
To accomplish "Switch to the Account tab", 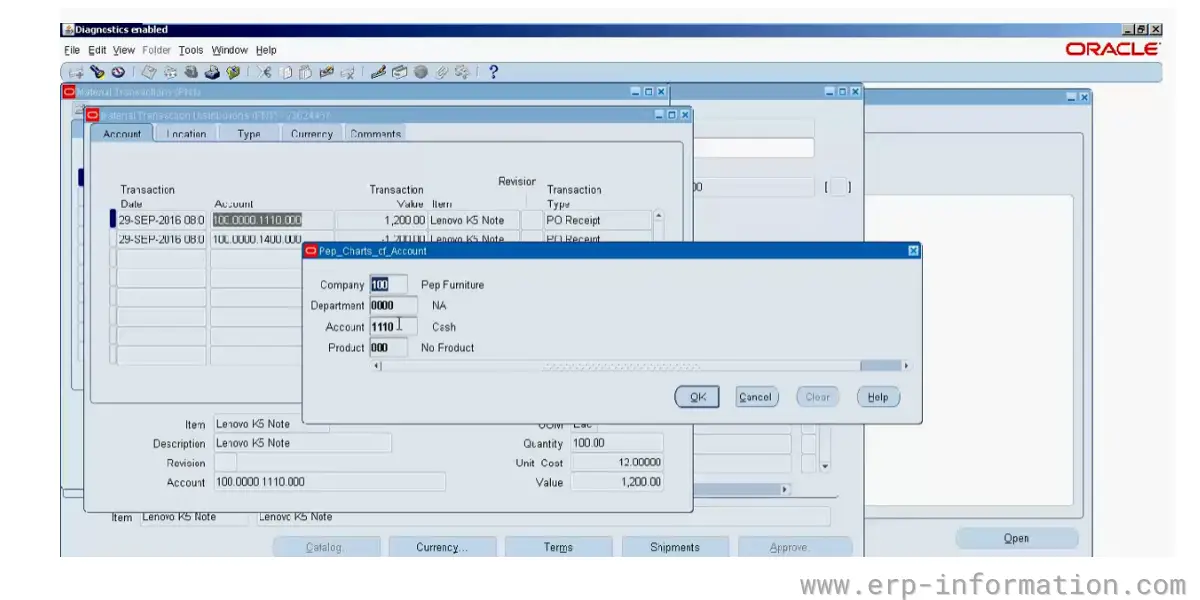I will (x=122, y=134).
